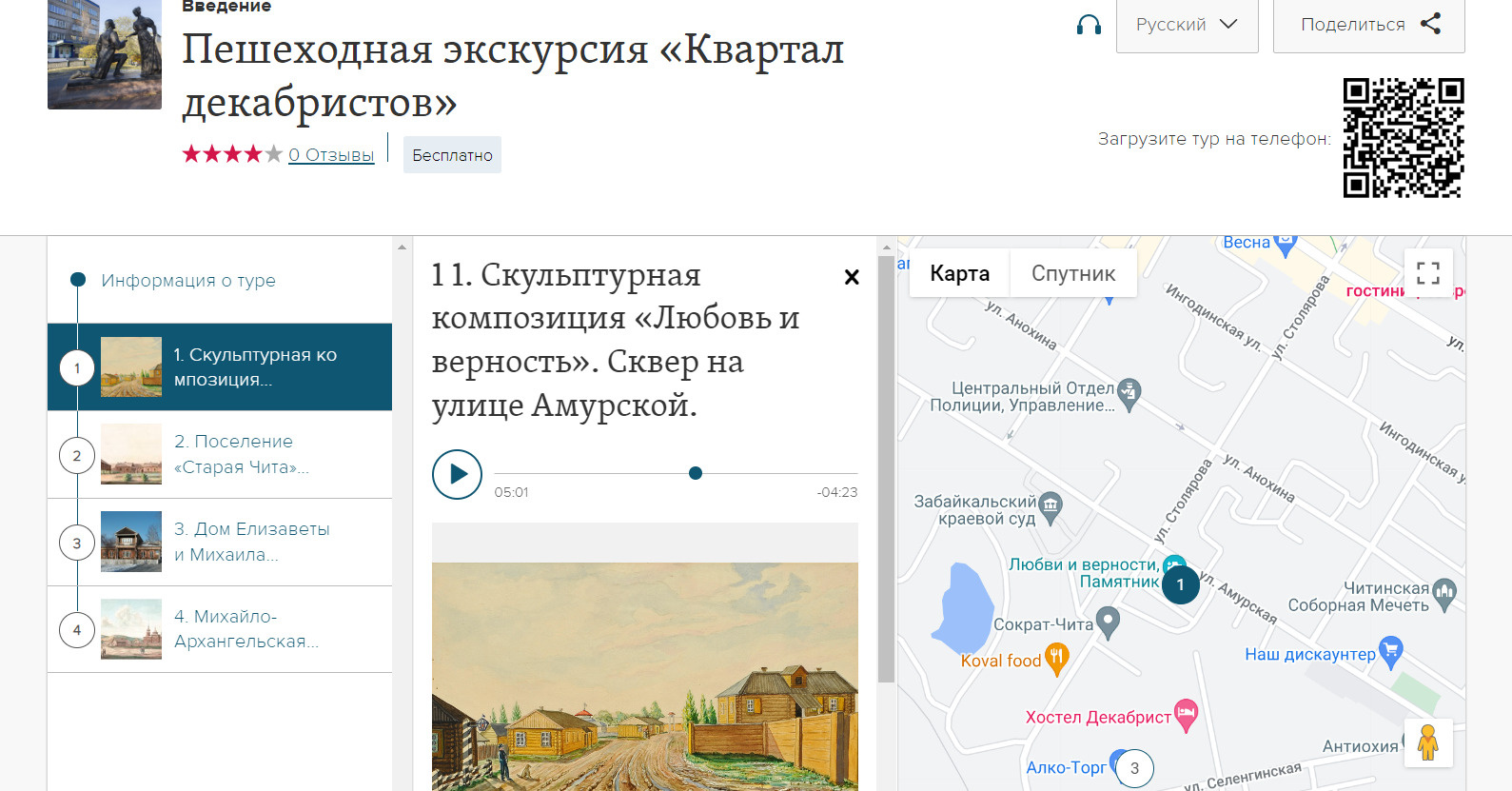Screen dimensions: 1512x791
Task: Click Читинская Соборная Мечеть pin
Action: click(1444, 595)
